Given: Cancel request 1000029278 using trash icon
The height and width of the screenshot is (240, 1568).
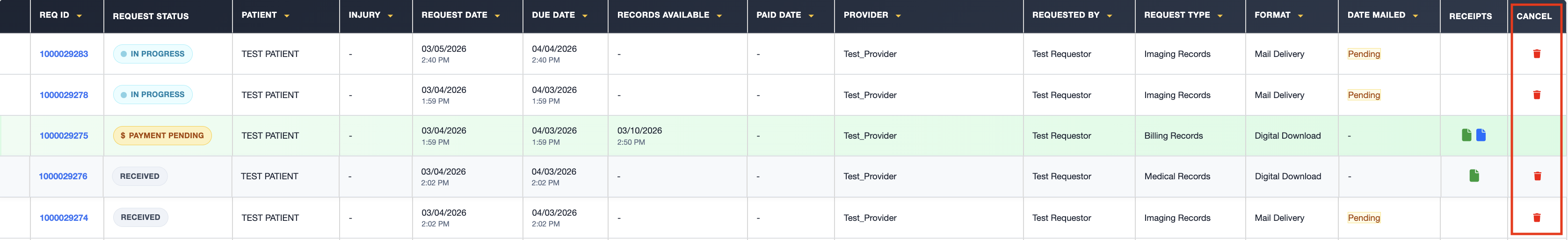Looking at the screenshot, I should coord(1536,95).
